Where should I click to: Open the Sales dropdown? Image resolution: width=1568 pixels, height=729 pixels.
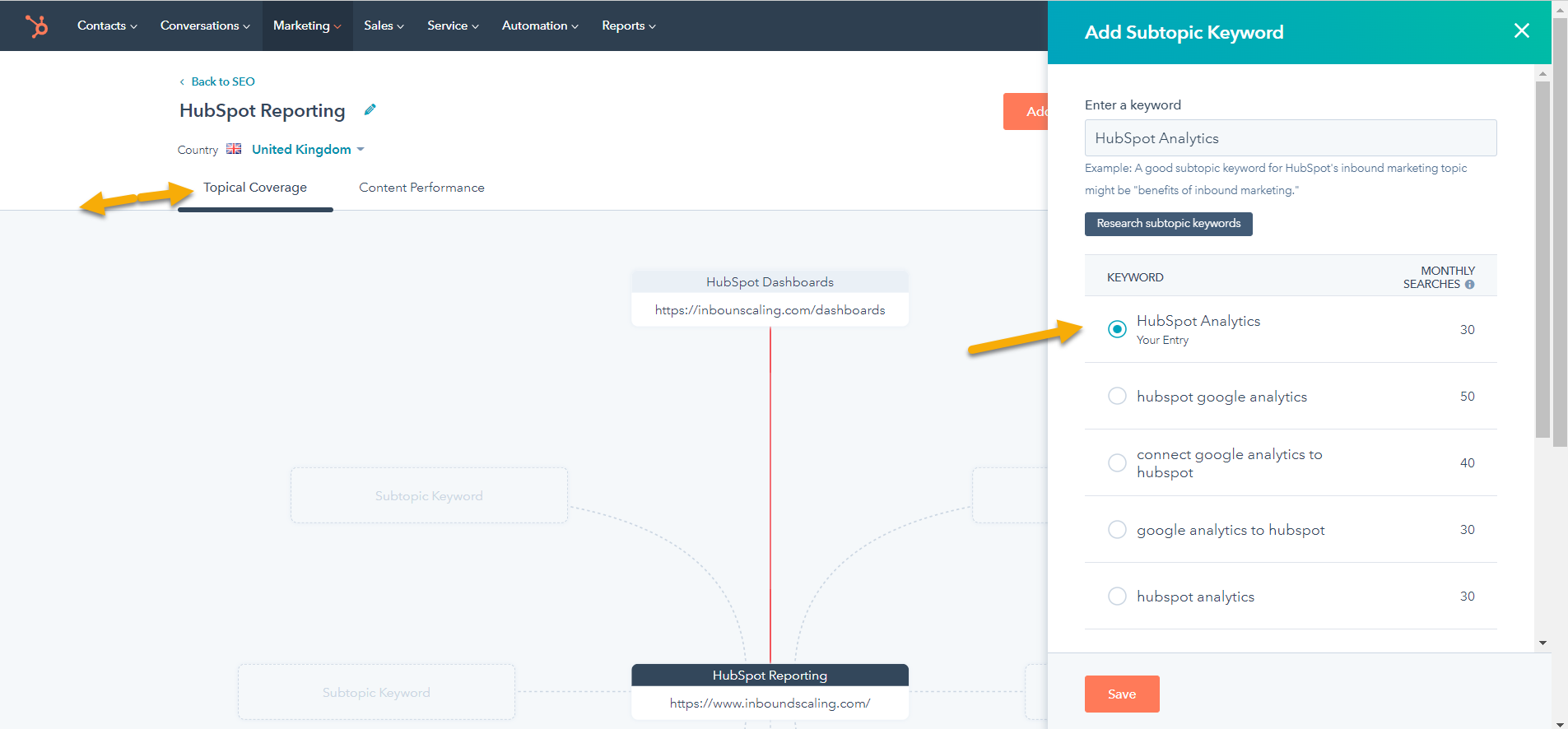pyautogui.click(x=384, y=26)
